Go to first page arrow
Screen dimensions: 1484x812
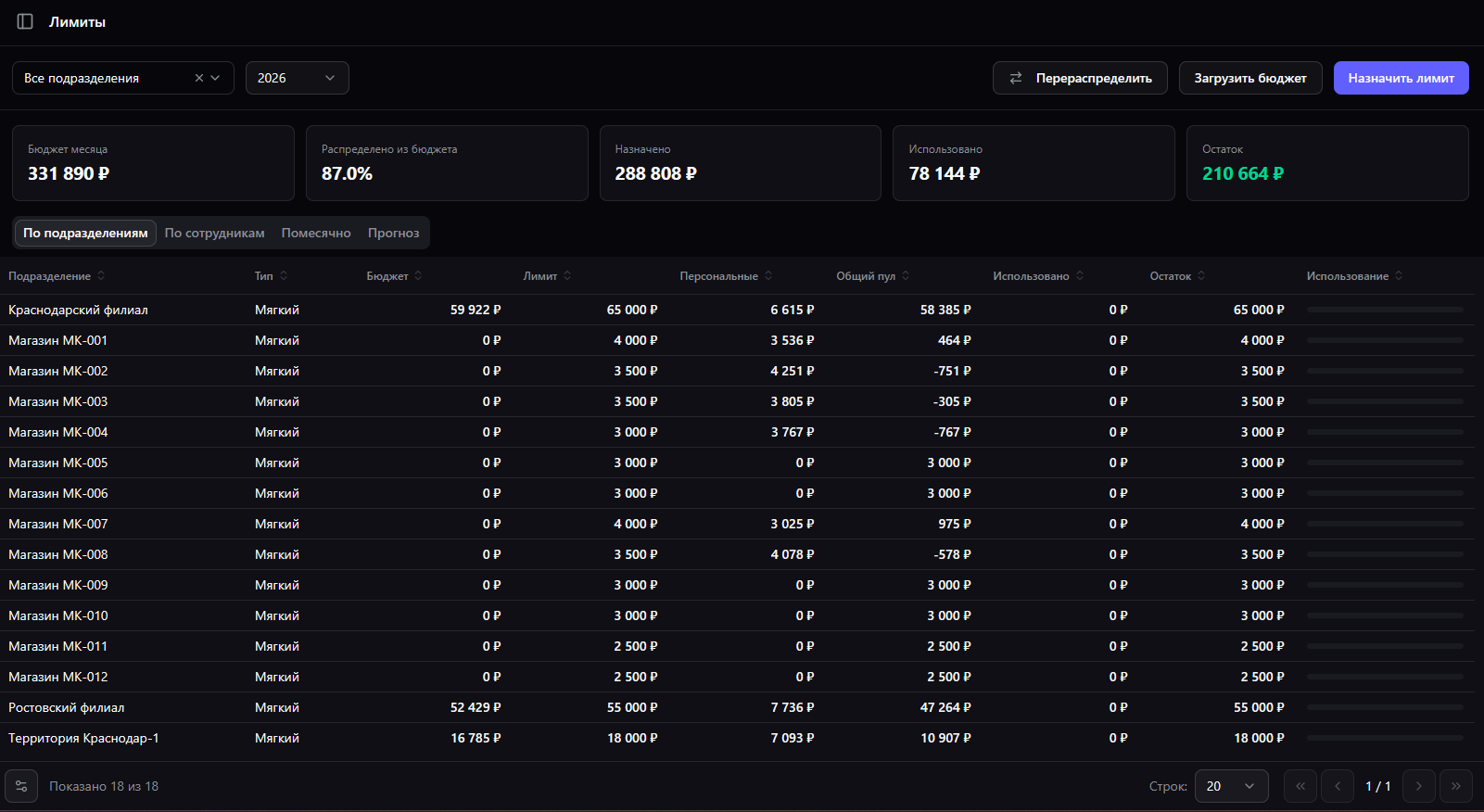1300,786
